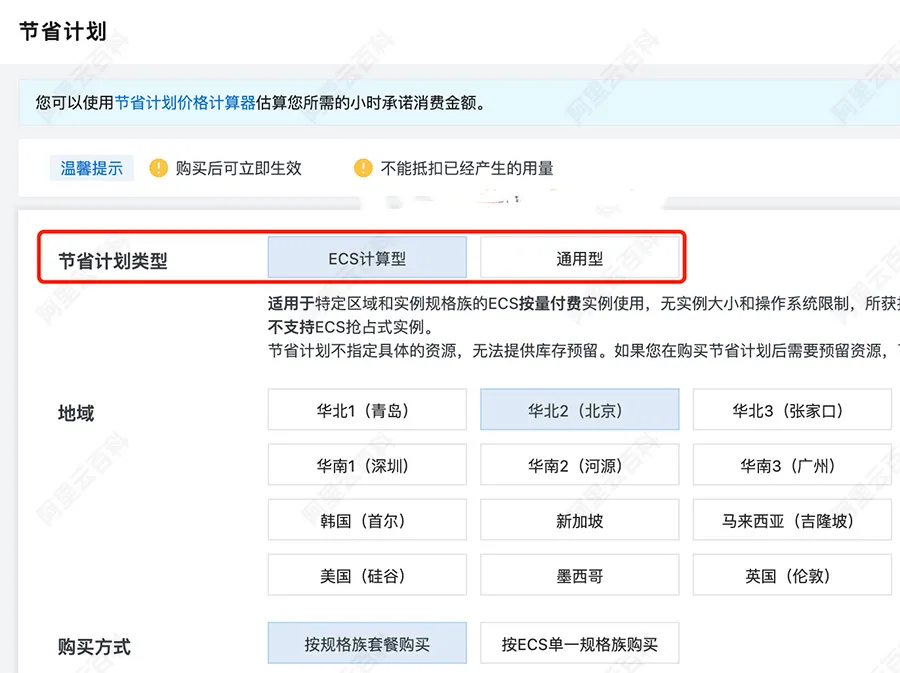This screenshot has width=900, height=673.
Task: Select the 美国（硅谷） region
Action: click(367, 575)
